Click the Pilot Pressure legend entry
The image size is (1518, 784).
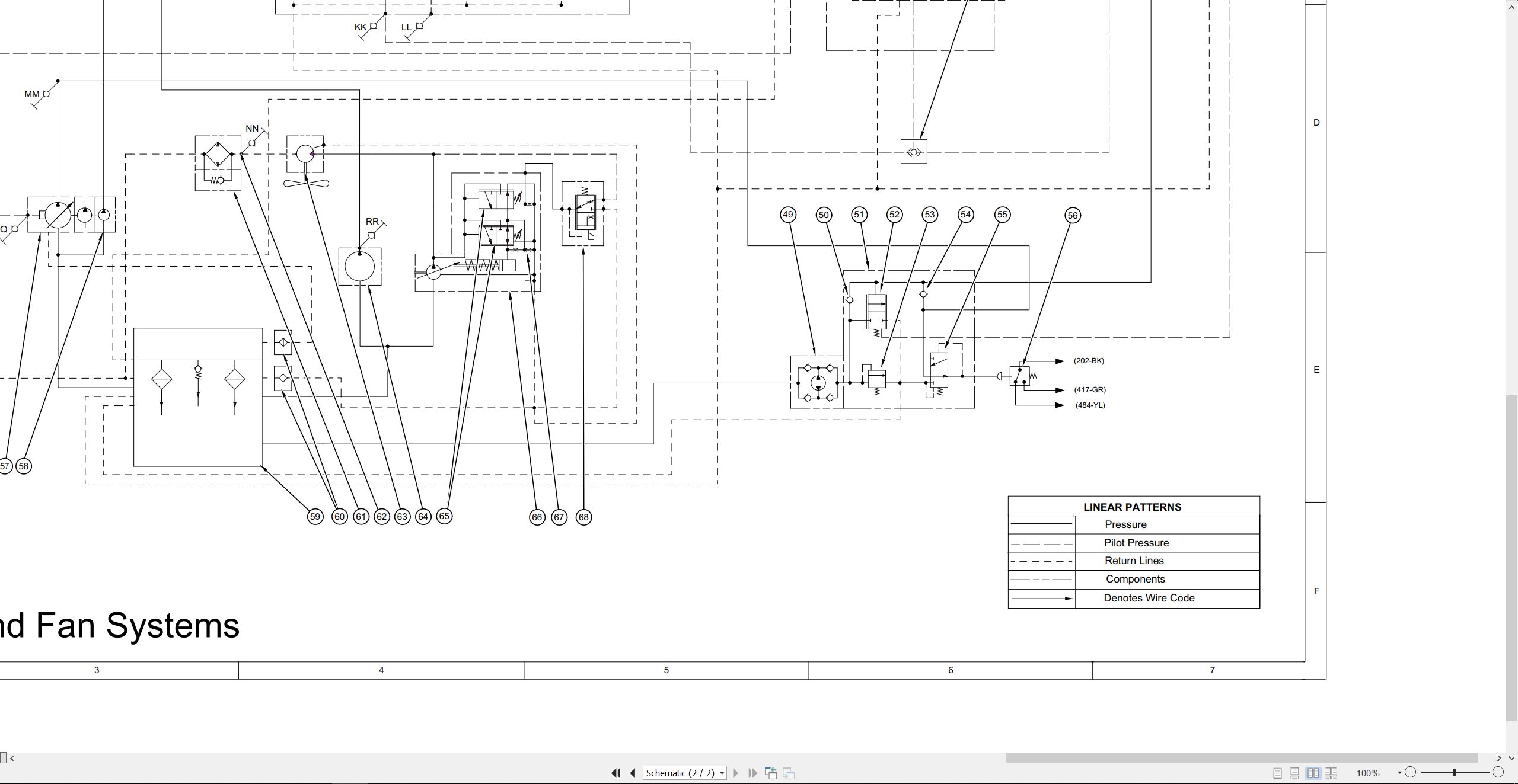pyautogui.click(x=1136, y=543)
